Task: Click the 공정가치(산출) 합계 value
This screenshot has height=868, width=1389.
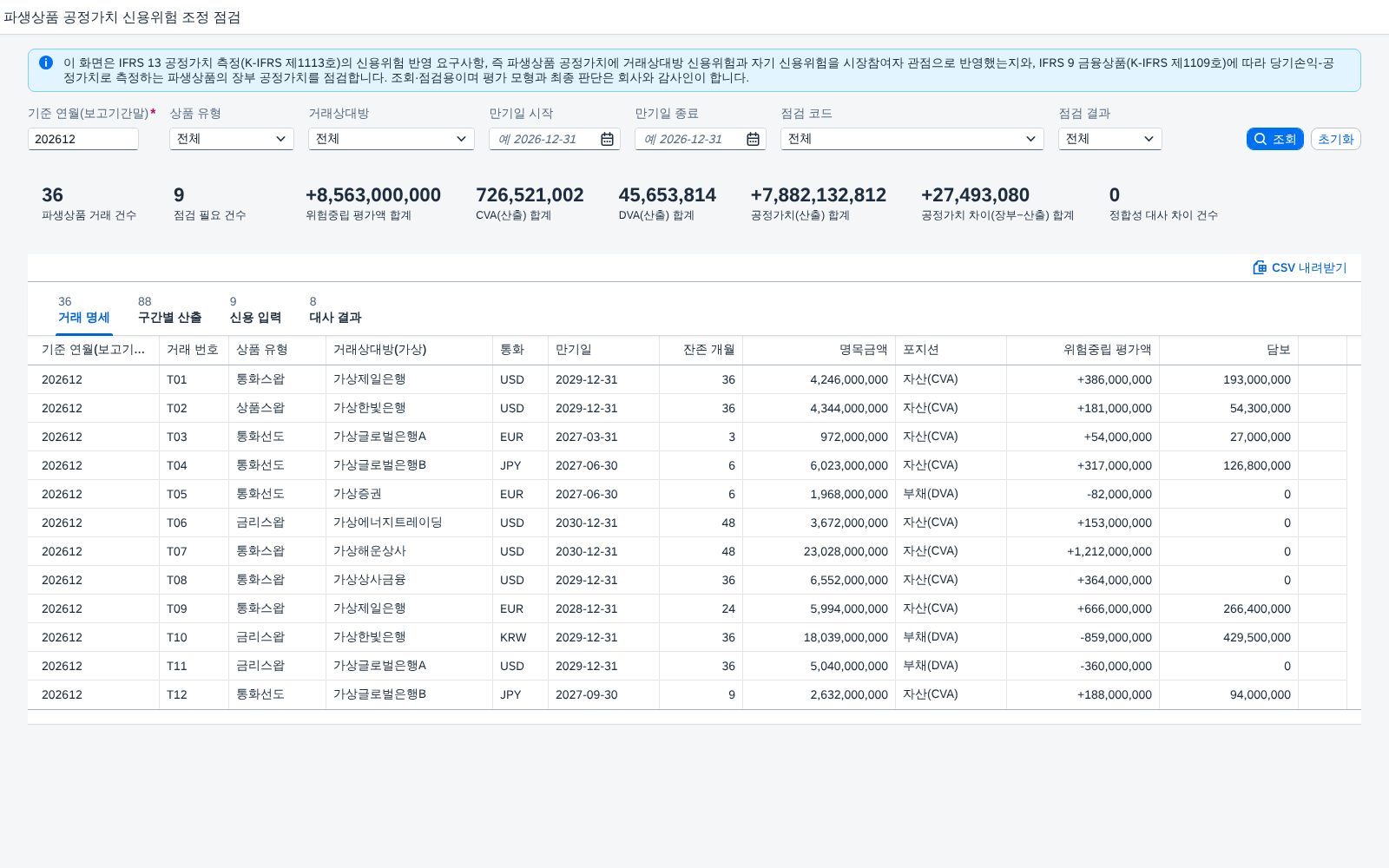Action: point(819,195)
